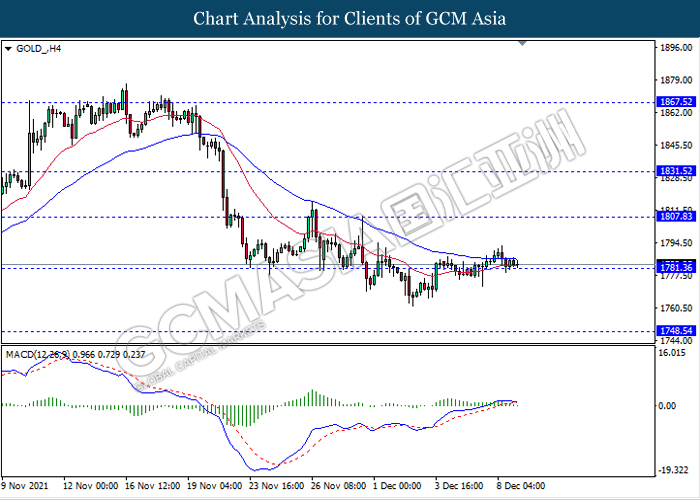Screen dimensions: 700x500
Task: Click the chart title 'Chart Analysis for Clients of GCM Asia'
Action: pyautogui.click(x=350, y=19)
